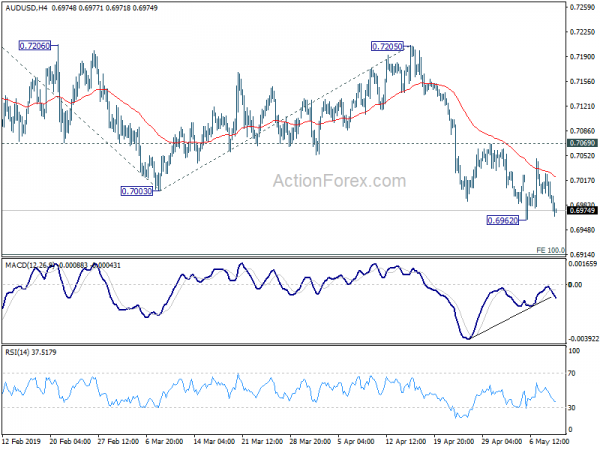Click the 0.70860 price axis value
Viewport: 600px width, 450px height.
[582, 131]
